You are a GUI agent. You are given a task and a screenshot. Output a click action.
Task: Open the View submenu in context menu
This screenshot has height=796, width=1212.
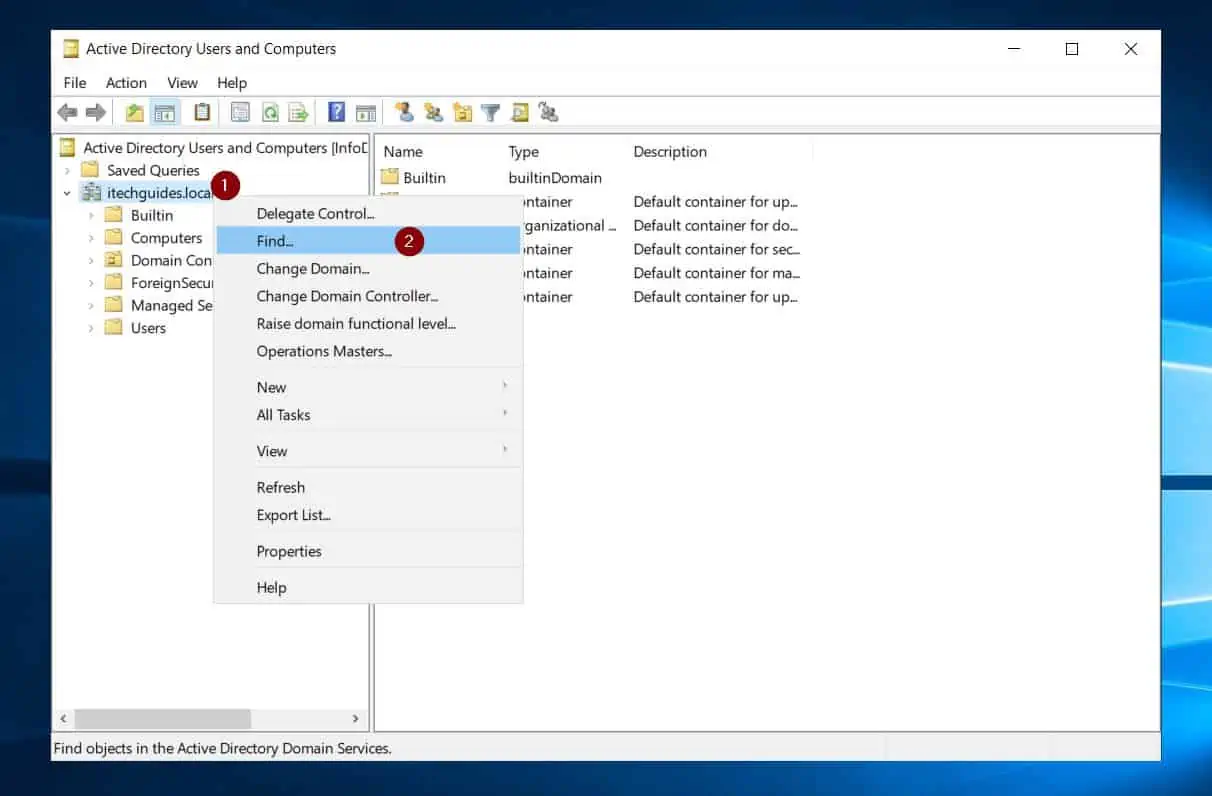pyautogui.click(x=368, y=451)
